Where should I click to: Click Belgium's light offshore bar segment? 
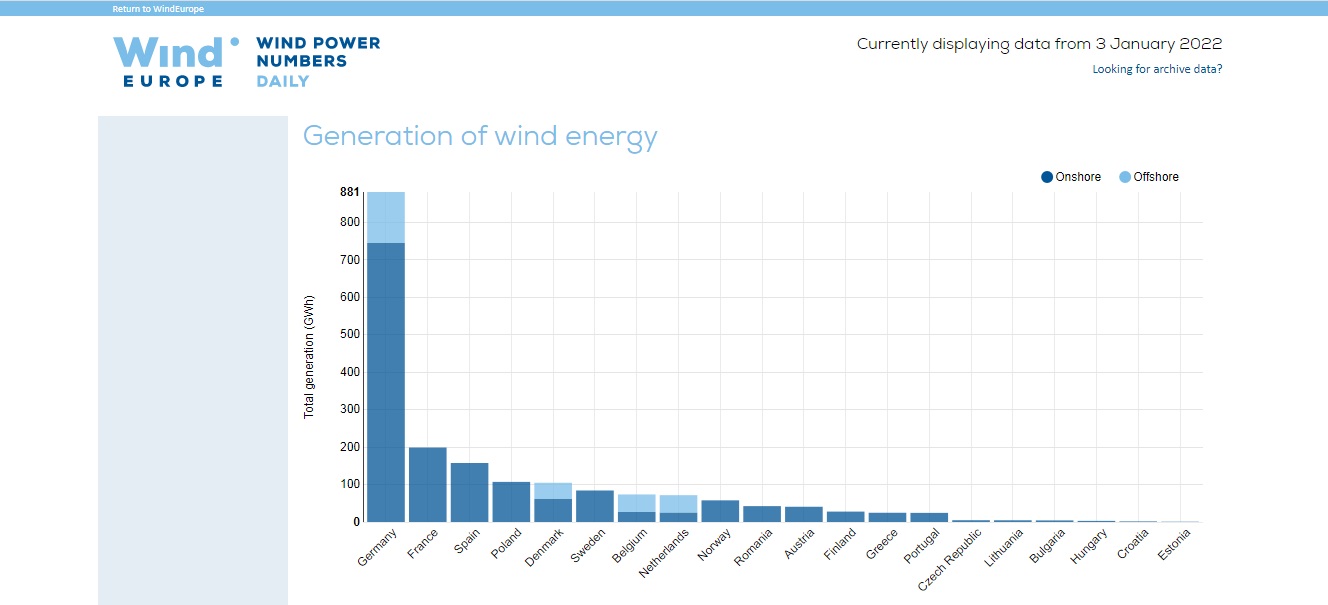click(636, 503)
